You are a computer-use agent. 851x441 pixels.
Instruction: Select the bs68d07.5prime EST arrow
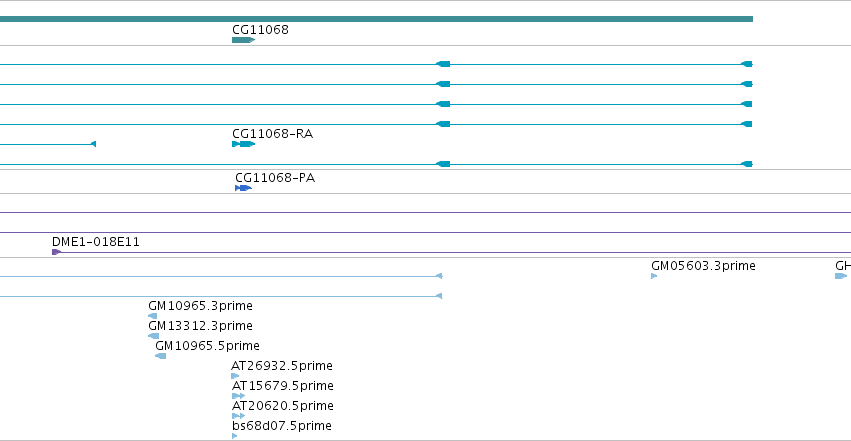pyautogui.click(x=234, y=436)
